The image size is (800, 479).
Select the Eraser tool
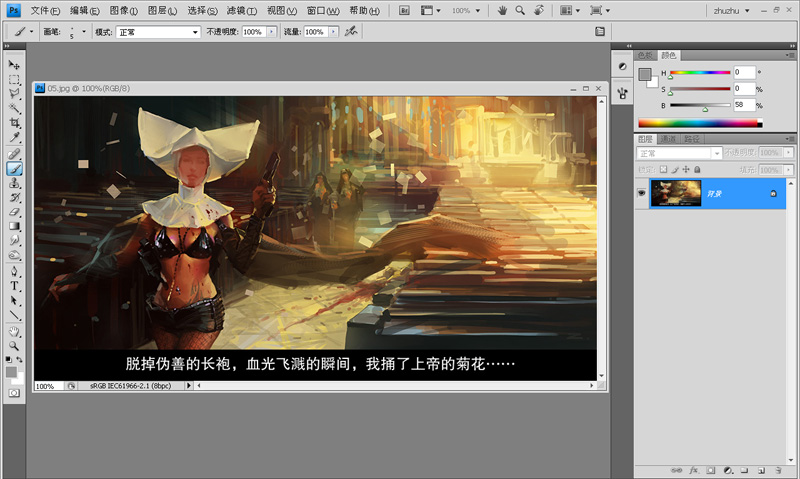click(14, 212)
